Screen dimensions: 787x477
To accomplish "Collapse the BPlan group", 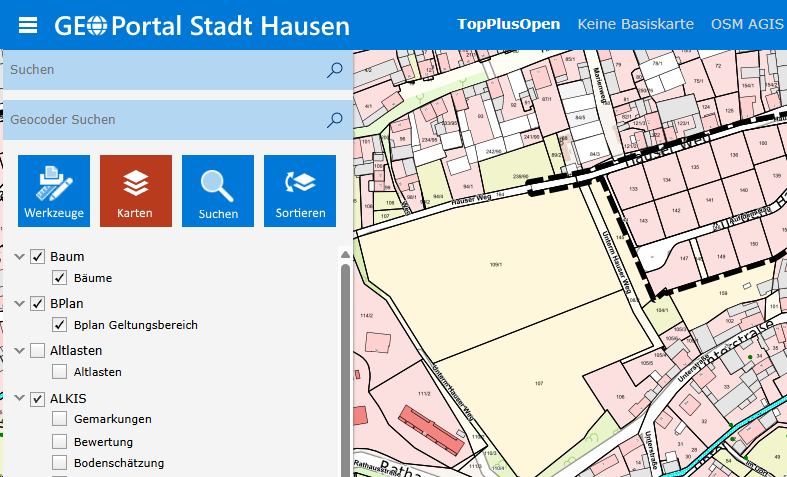I will [20, 303].
